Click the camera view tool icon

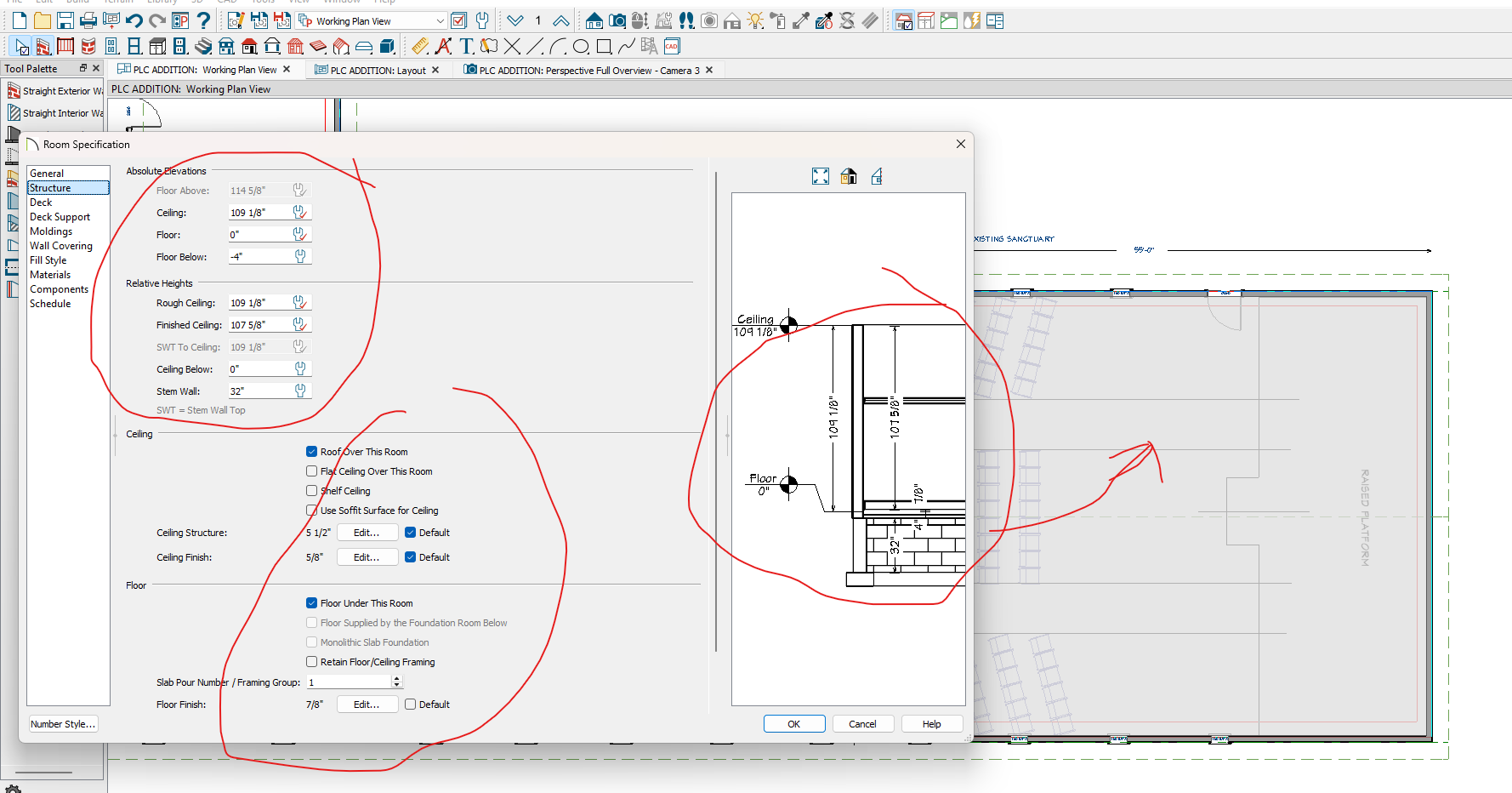point(617,20)
